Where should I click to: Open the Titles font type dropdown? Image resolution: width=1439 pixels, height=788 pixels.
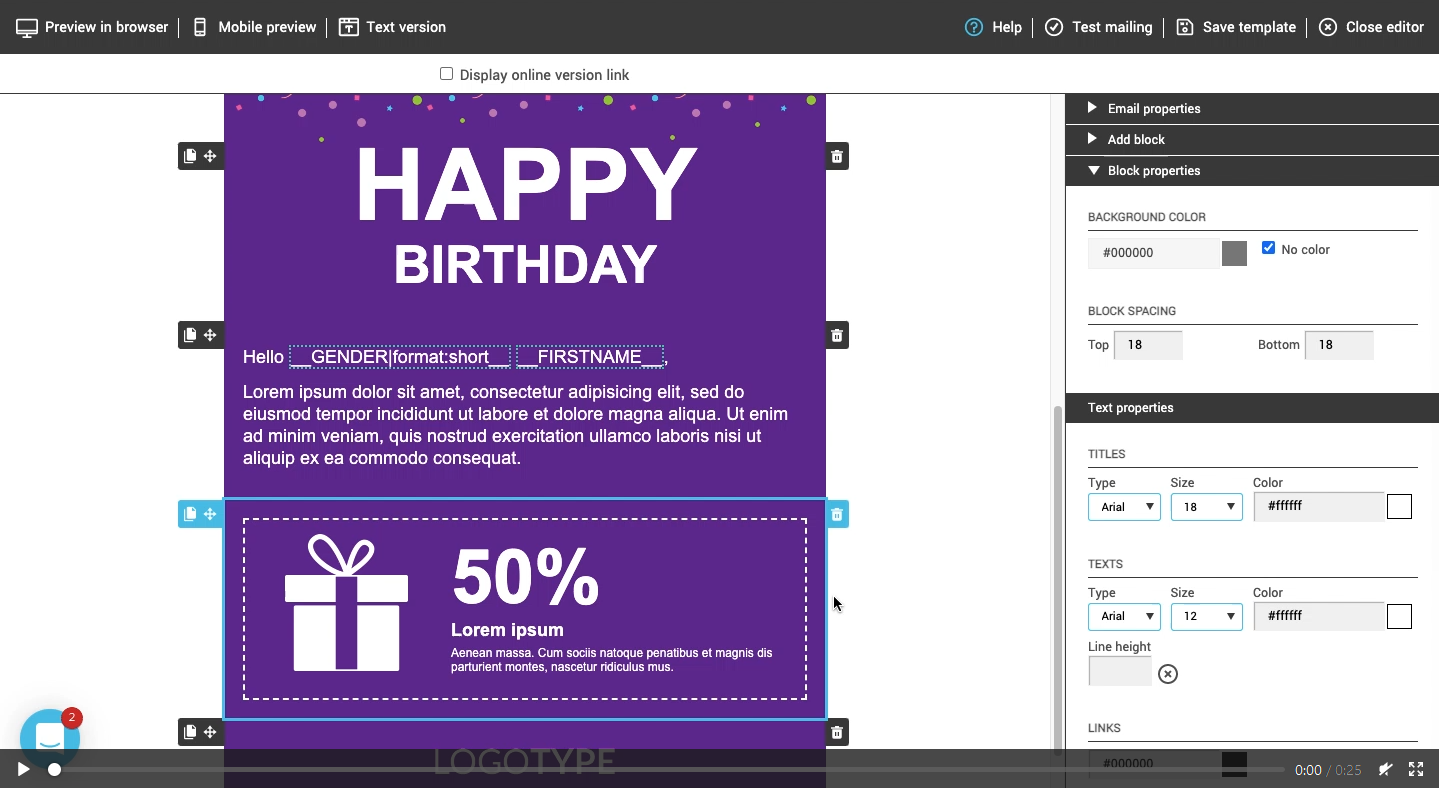pyautogui.click(x=1124, y=507)
